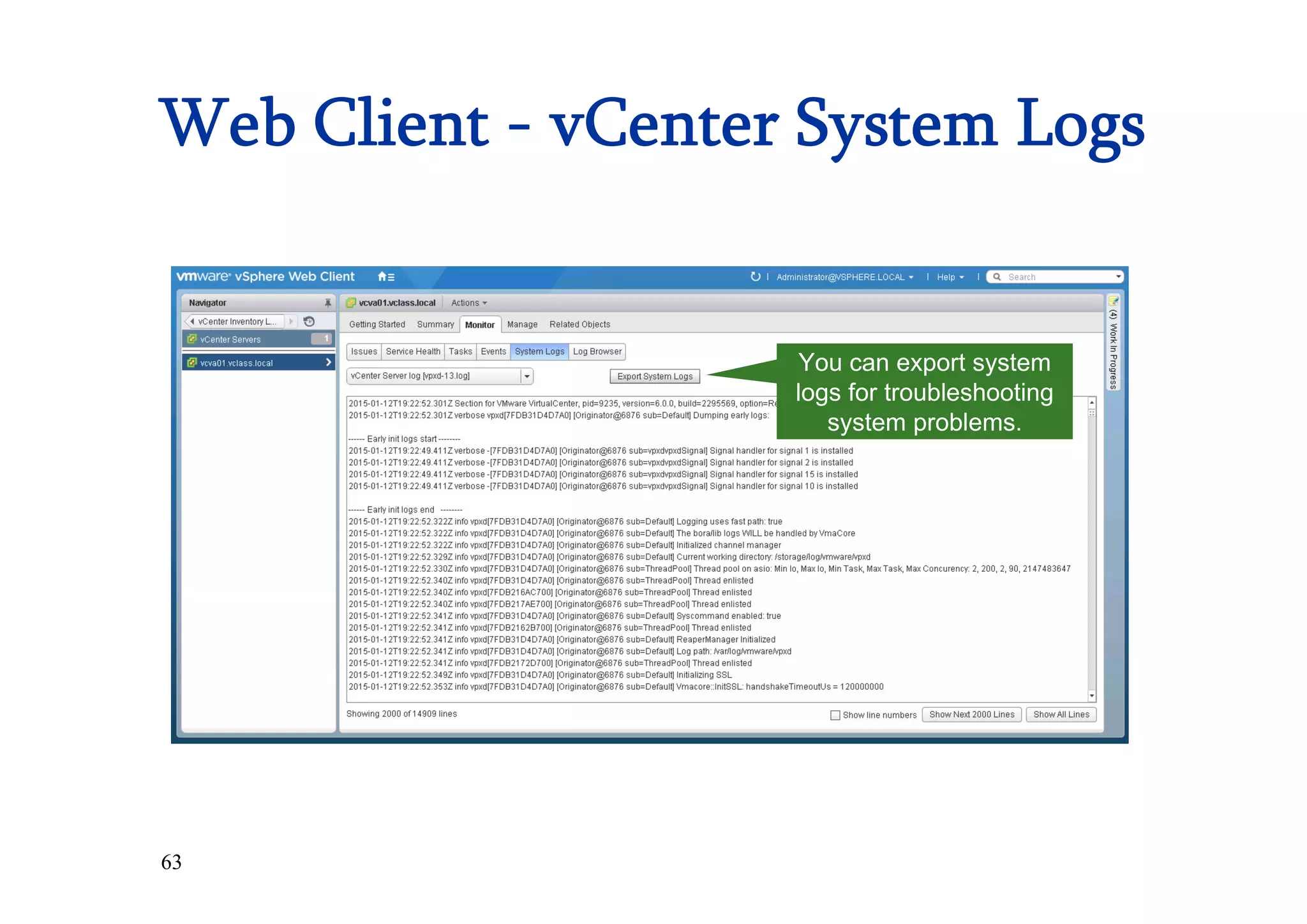Open the Help dropdown menu

point(950,277)
